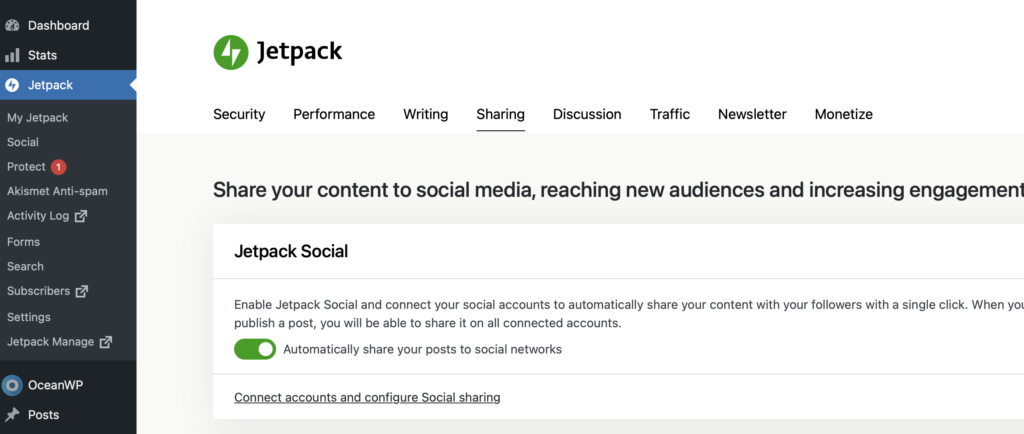Click the Posts pushpin icon
1024x434 pixels.
tap(13, 415)
